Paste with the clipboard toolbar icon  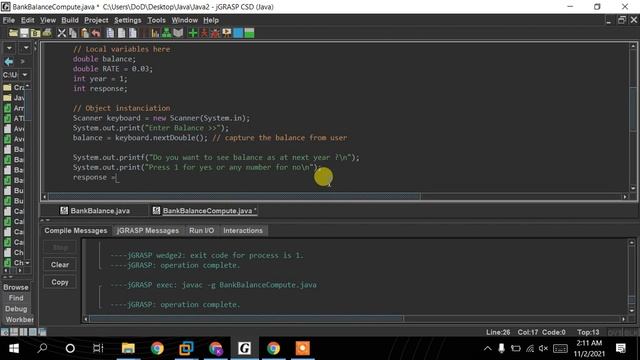[84, 33]
